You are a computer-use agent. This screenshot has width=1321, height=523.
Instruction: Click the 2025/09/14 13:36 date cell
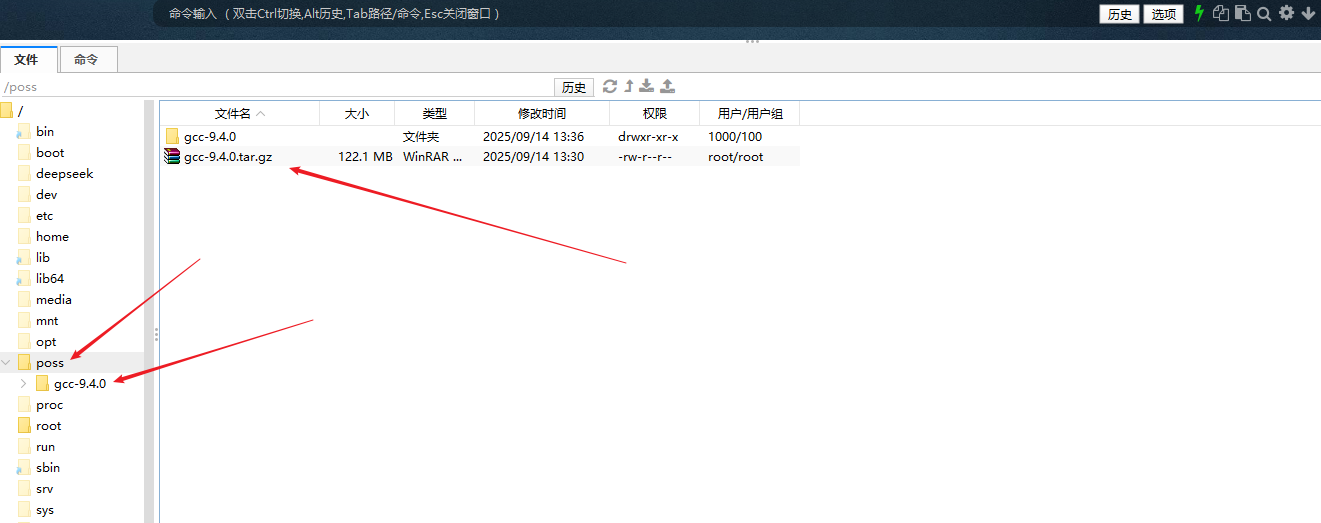pos(533,136)
